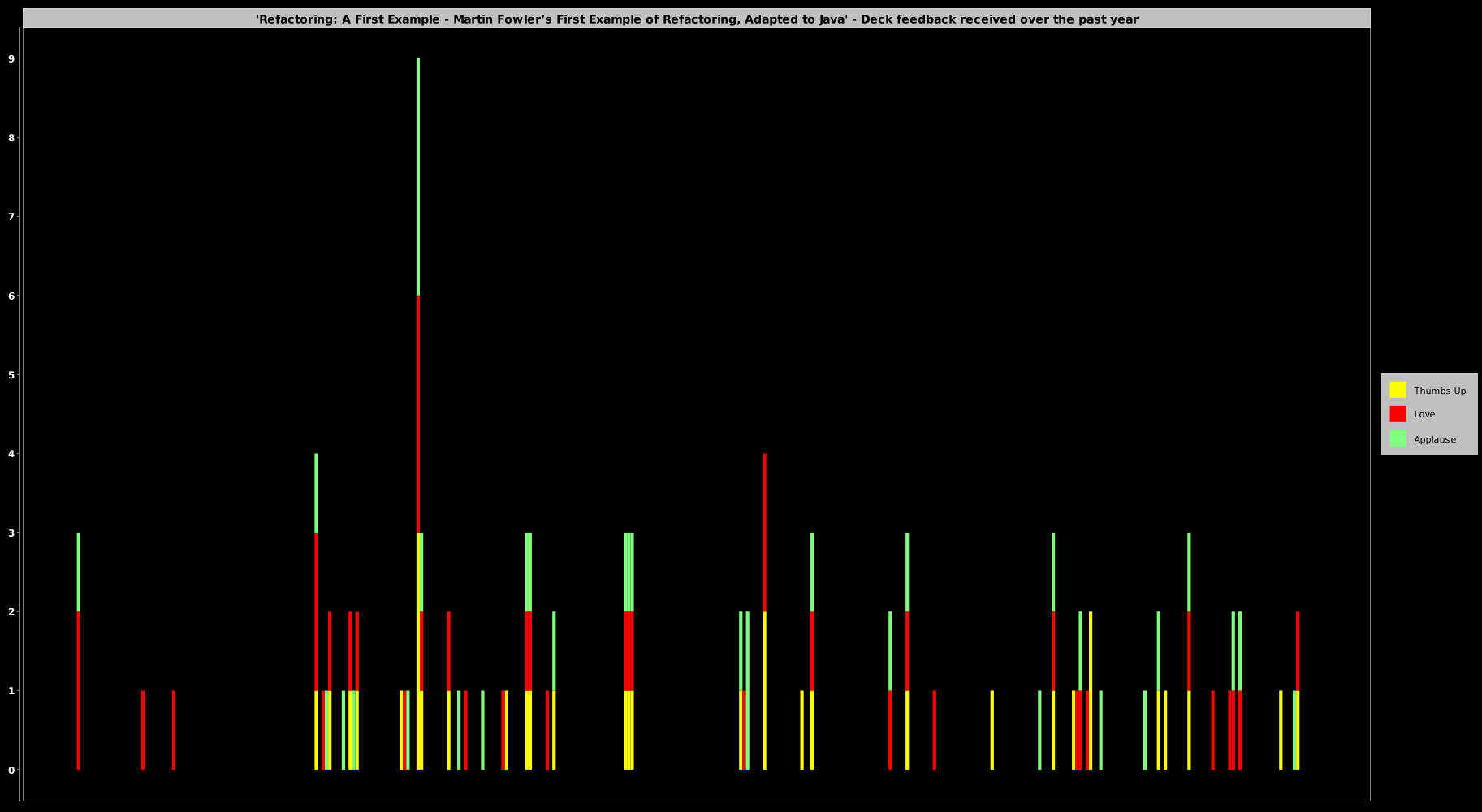Click the y-axis label 7
Viewport: 1482px width, 812px height.
(11, 217)
